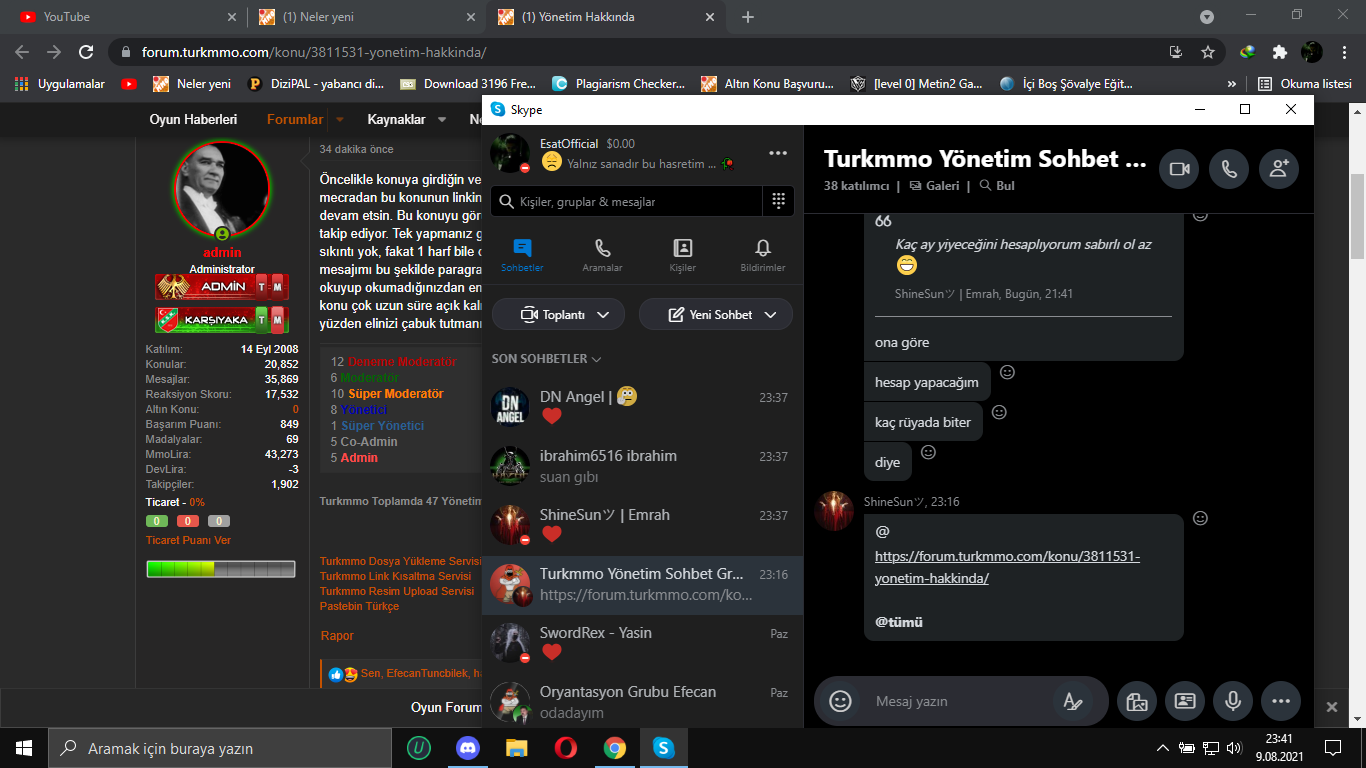Viewport: 1366px width, 768px height.
Task: Expand the Yeni Sohbet dropdown
Action: [x=715, y=314]
